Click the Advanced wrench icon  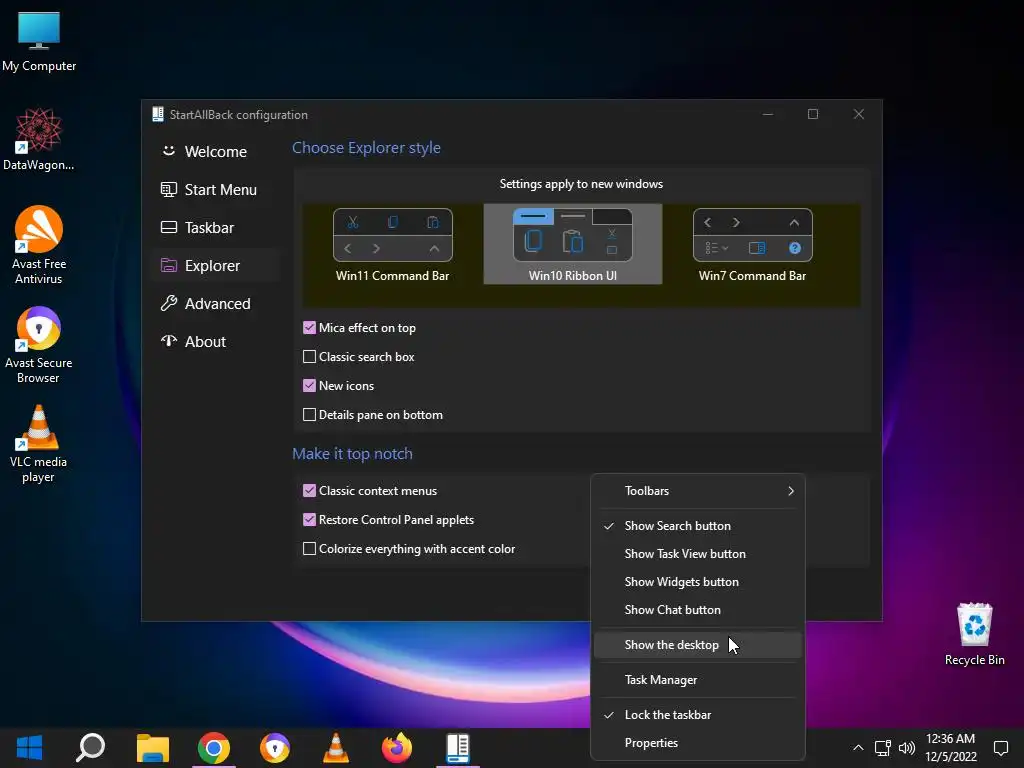tap(168, 303)
